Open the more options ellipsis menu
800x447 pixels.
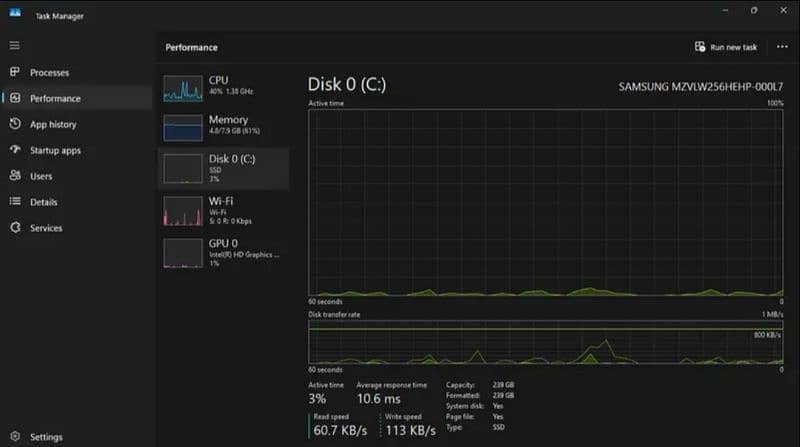pos(780,47)
